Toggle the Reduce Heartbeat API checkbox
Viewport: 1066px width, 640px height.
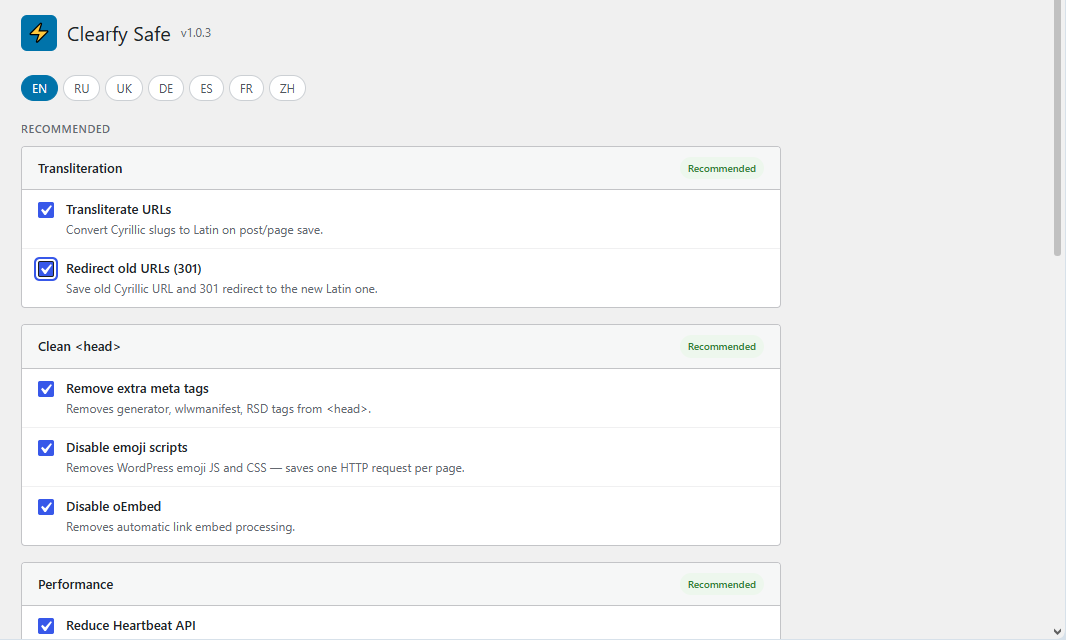(x=46, y=626)
